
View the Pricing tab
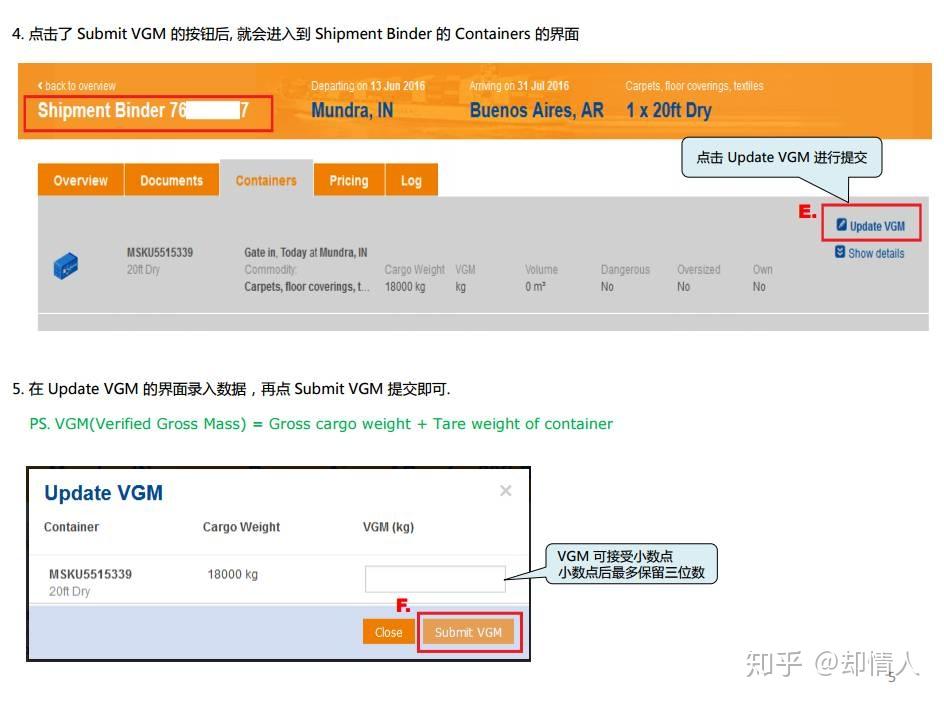[x=348, y=180]
